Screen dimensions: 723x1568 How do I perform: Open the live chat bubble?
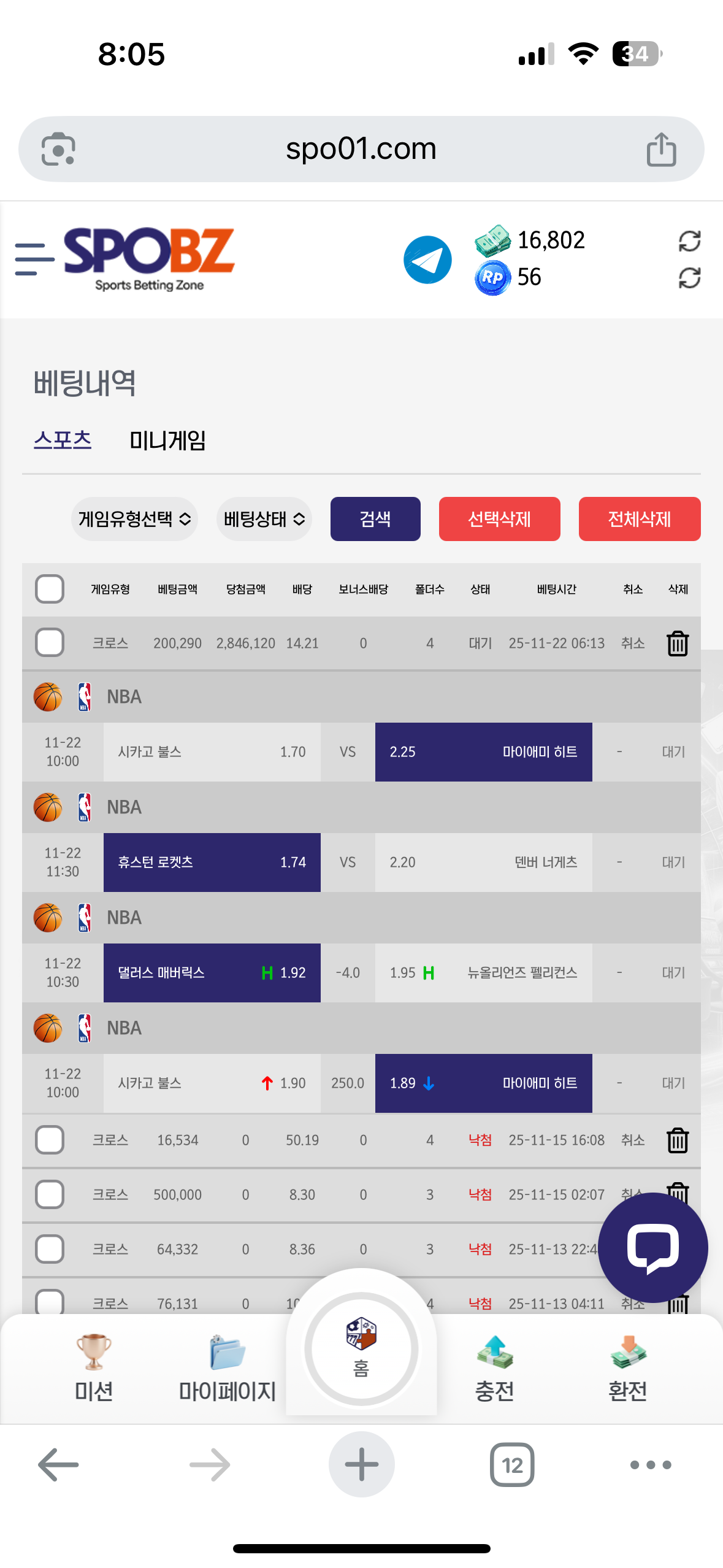pos(652,1247)
